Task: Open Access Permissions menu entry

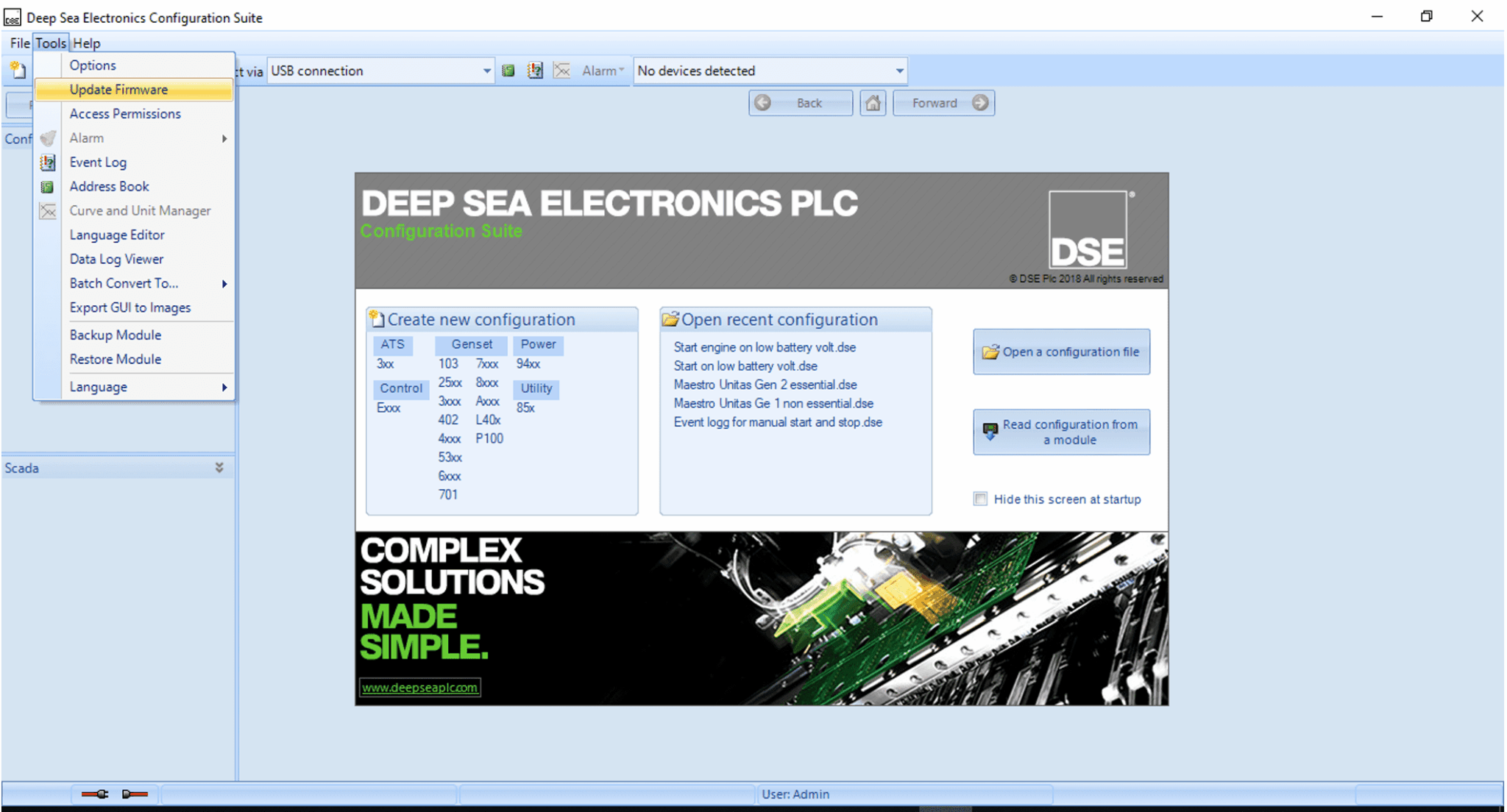Action: click(134, 114)
